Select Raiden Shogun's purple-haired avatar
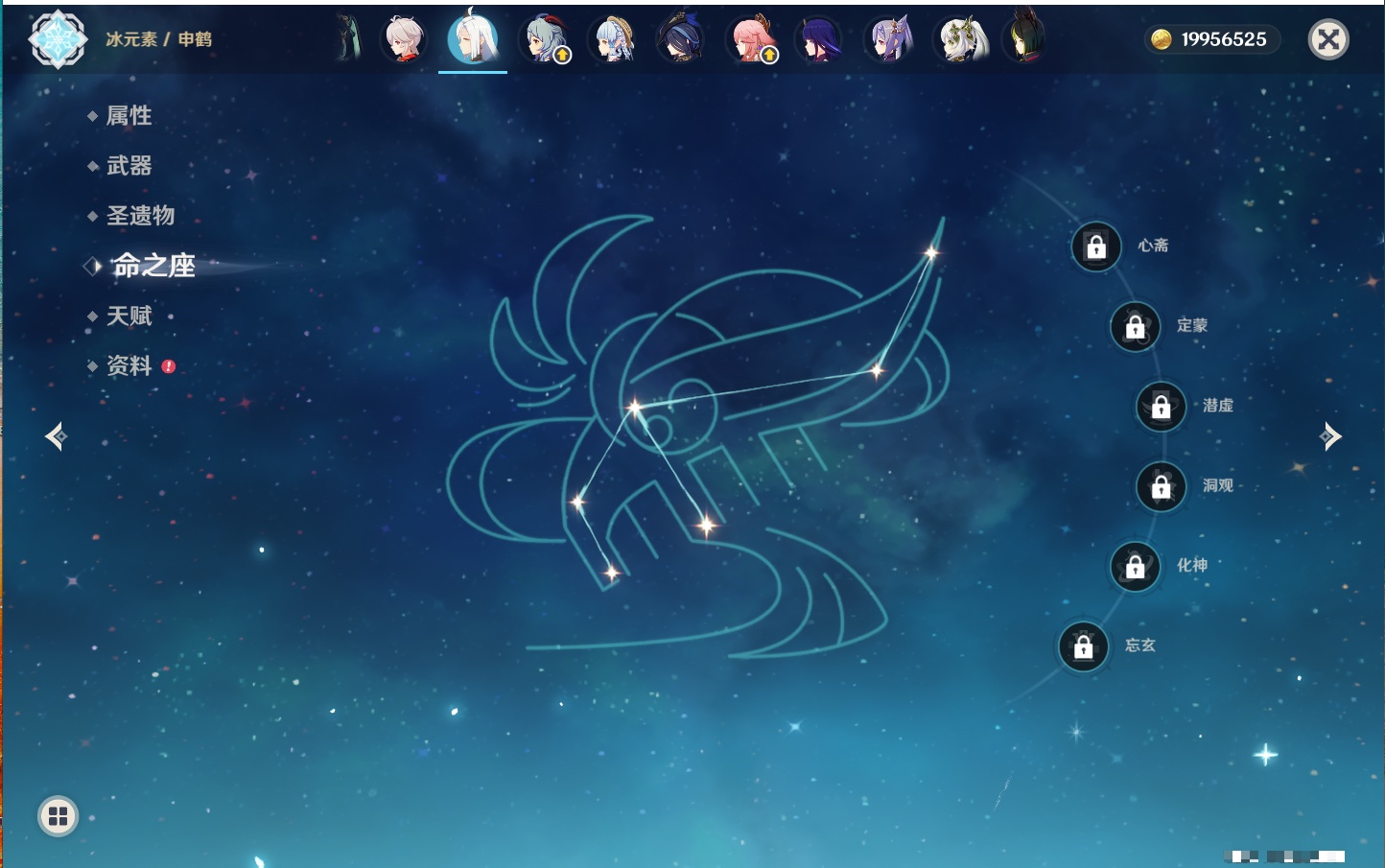Viewport: 1385px width, 868px height. [819, 39]
